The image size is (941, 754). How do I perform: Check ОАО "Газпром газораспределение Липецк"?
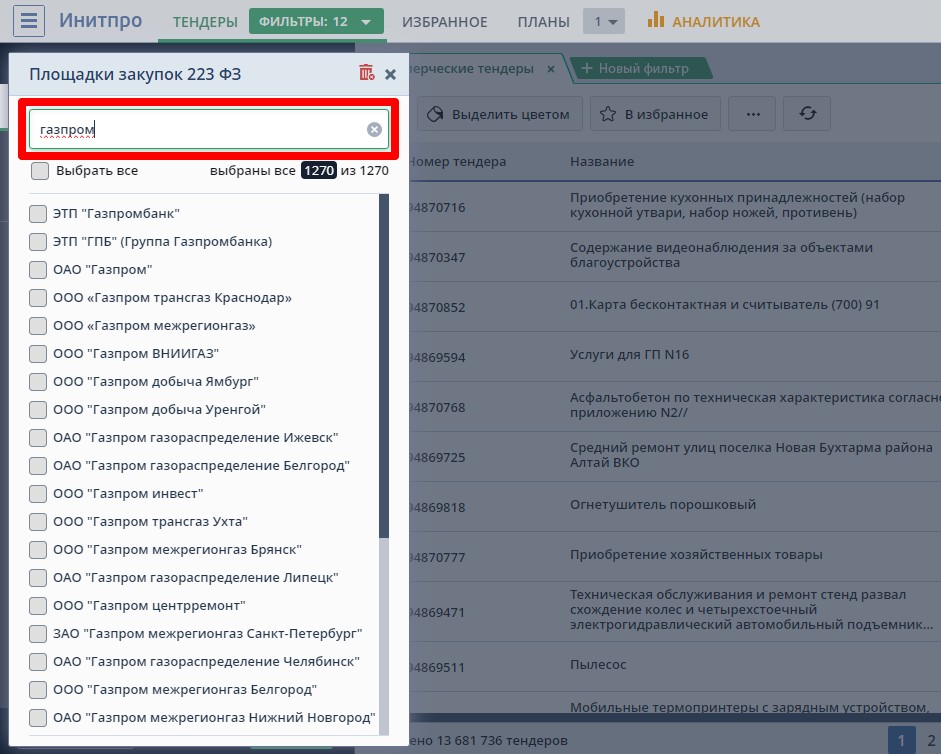click(x=38, y=578)
